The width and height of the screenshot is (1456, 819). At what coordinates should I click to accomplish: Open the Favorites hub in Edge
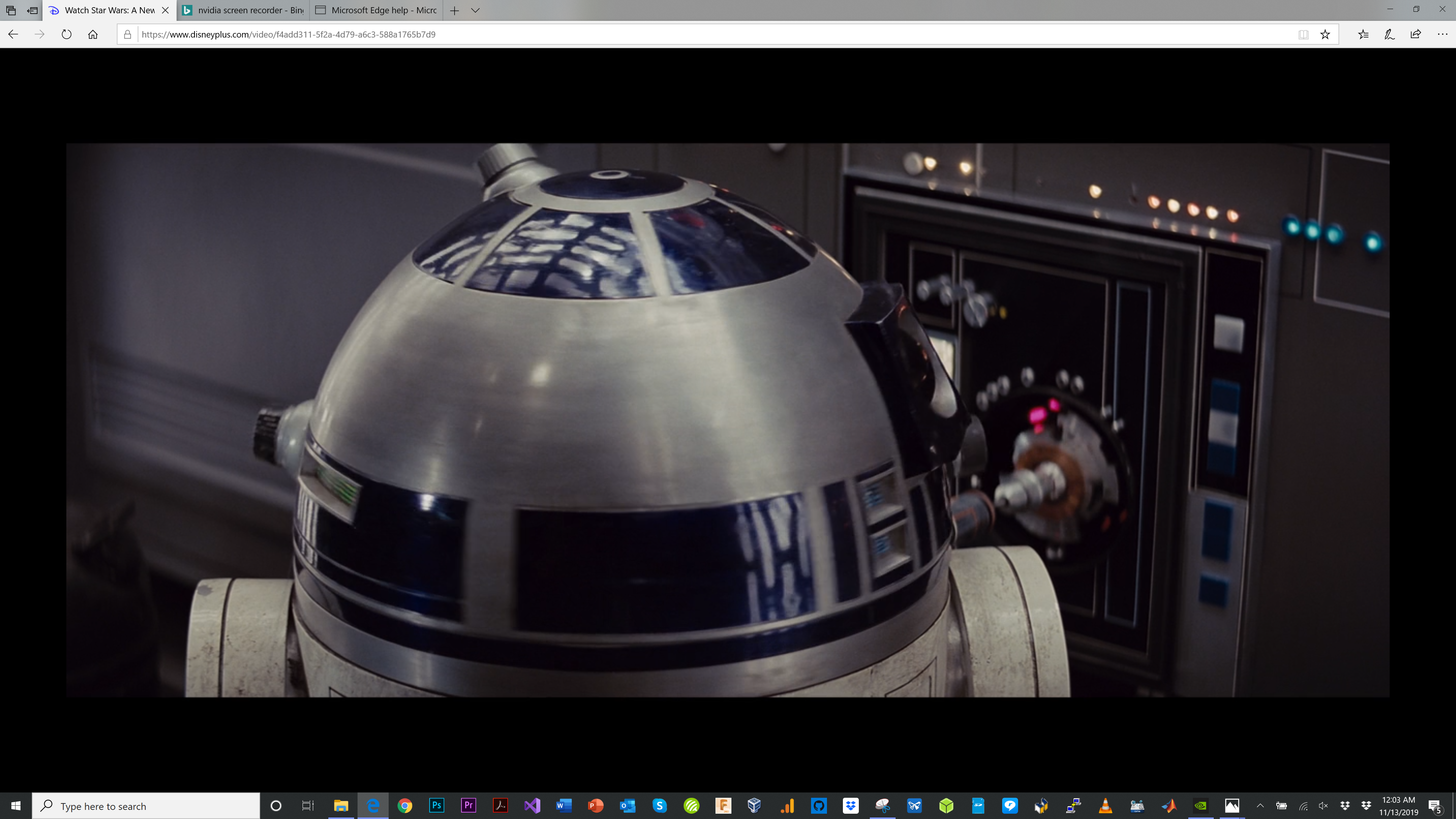point(1363,35)
